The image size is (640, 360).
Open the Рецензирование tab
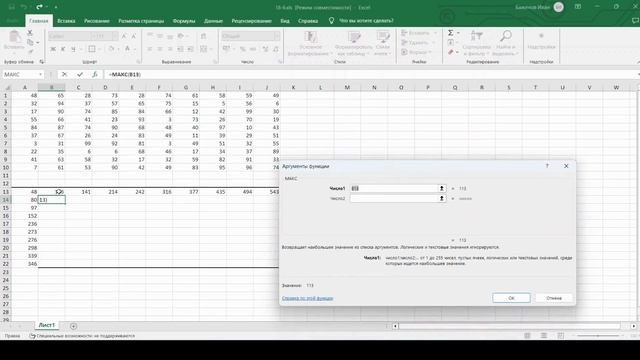[251, 20]
